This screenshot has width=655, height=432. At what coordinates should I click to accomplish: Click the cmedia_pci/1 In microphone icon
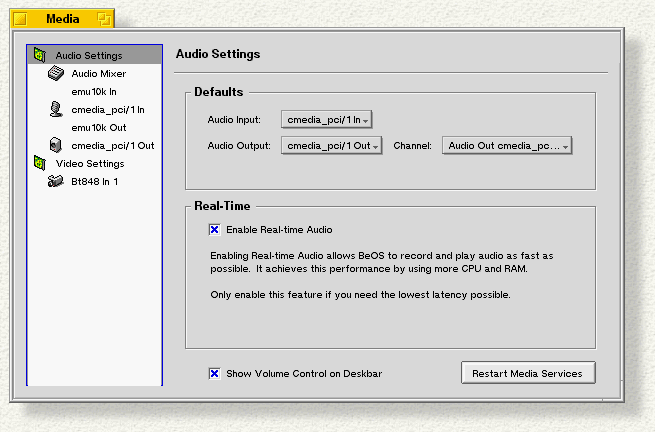tap(56, 109)
